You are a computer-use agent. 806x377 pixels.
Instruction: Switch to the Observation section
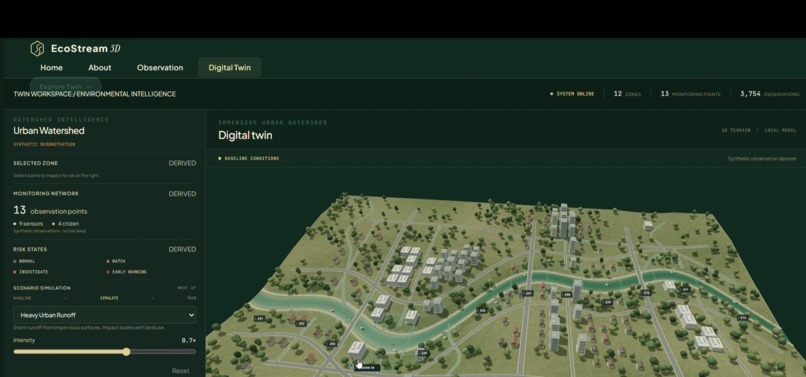[x=160, y=67]
